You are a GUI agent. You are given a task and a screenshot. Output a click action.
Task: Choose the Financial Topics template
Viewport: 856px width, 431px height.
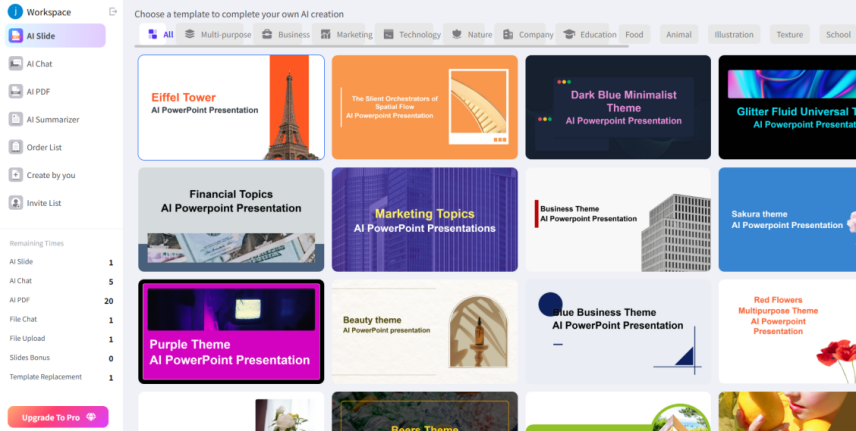(231, 220)
